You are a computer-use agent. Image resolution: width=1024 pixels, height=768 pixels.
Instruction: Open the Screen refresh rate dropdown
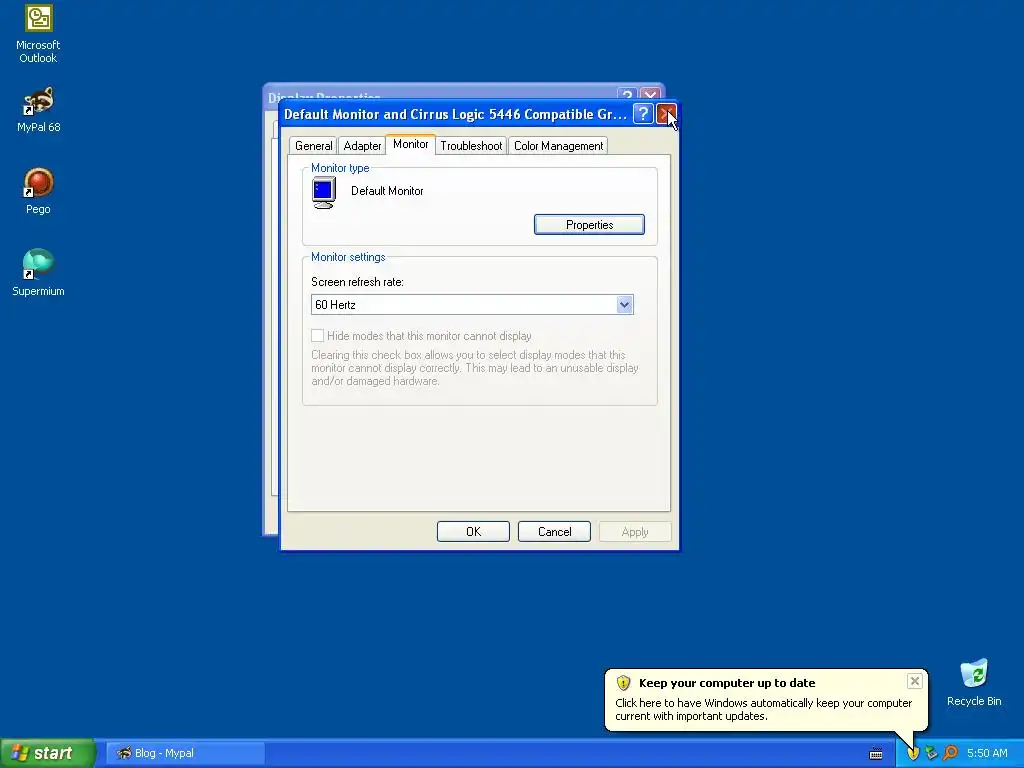624,304
